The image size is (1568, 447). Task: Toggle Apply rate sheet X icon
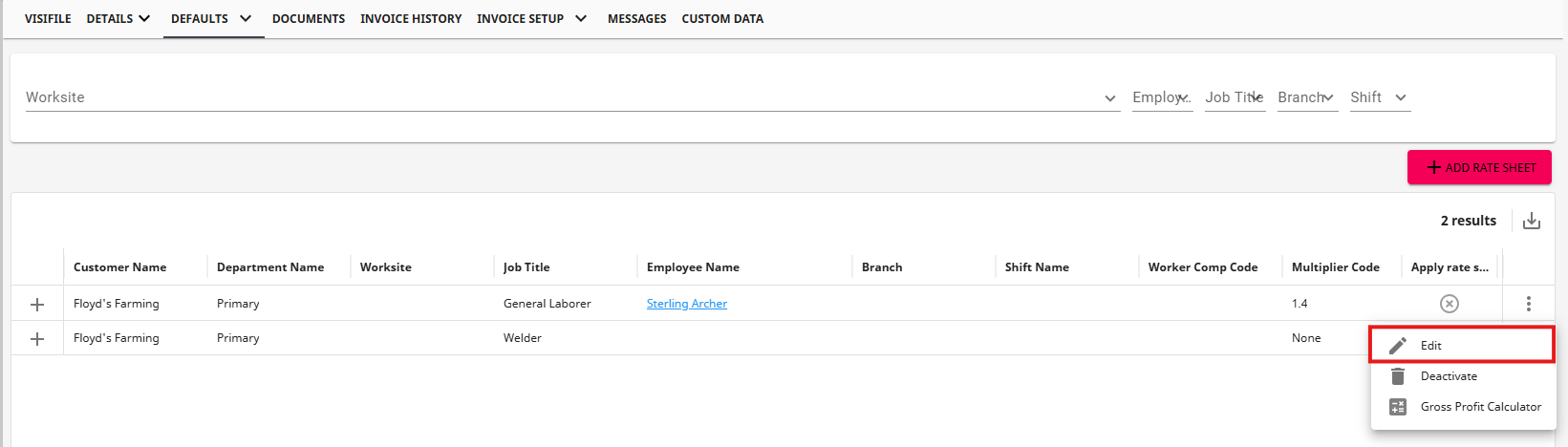1450,304
